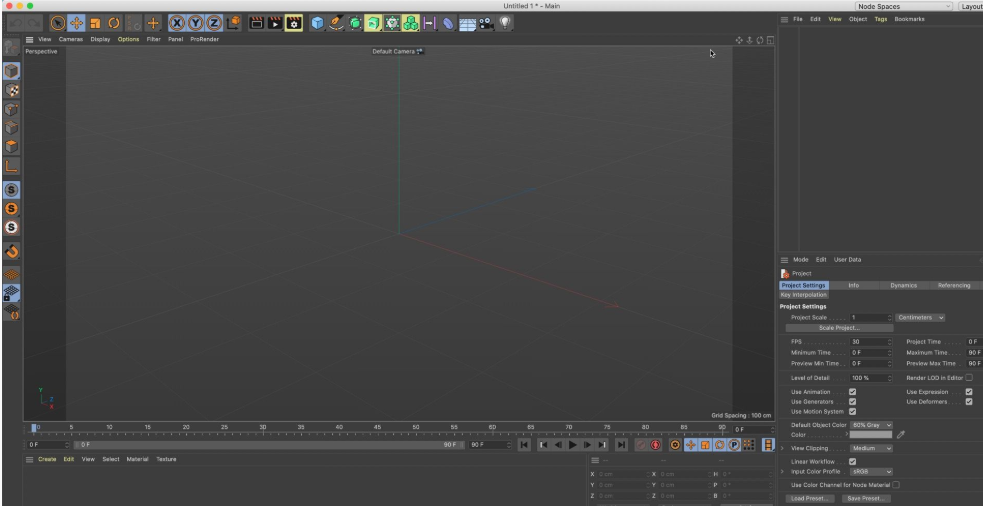Add an Extrude generator
The width and height of the screenshot is (983, 506).
374,23
